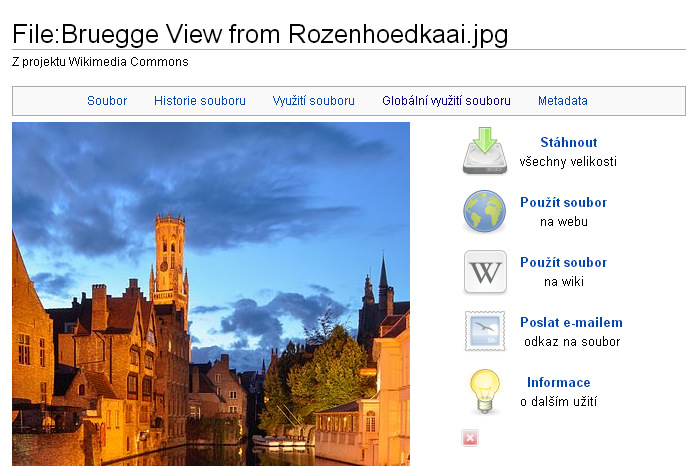Click 'Z projektu Wikimedia Commons' subtitle
699x466 pixels.
click(100, 62)
